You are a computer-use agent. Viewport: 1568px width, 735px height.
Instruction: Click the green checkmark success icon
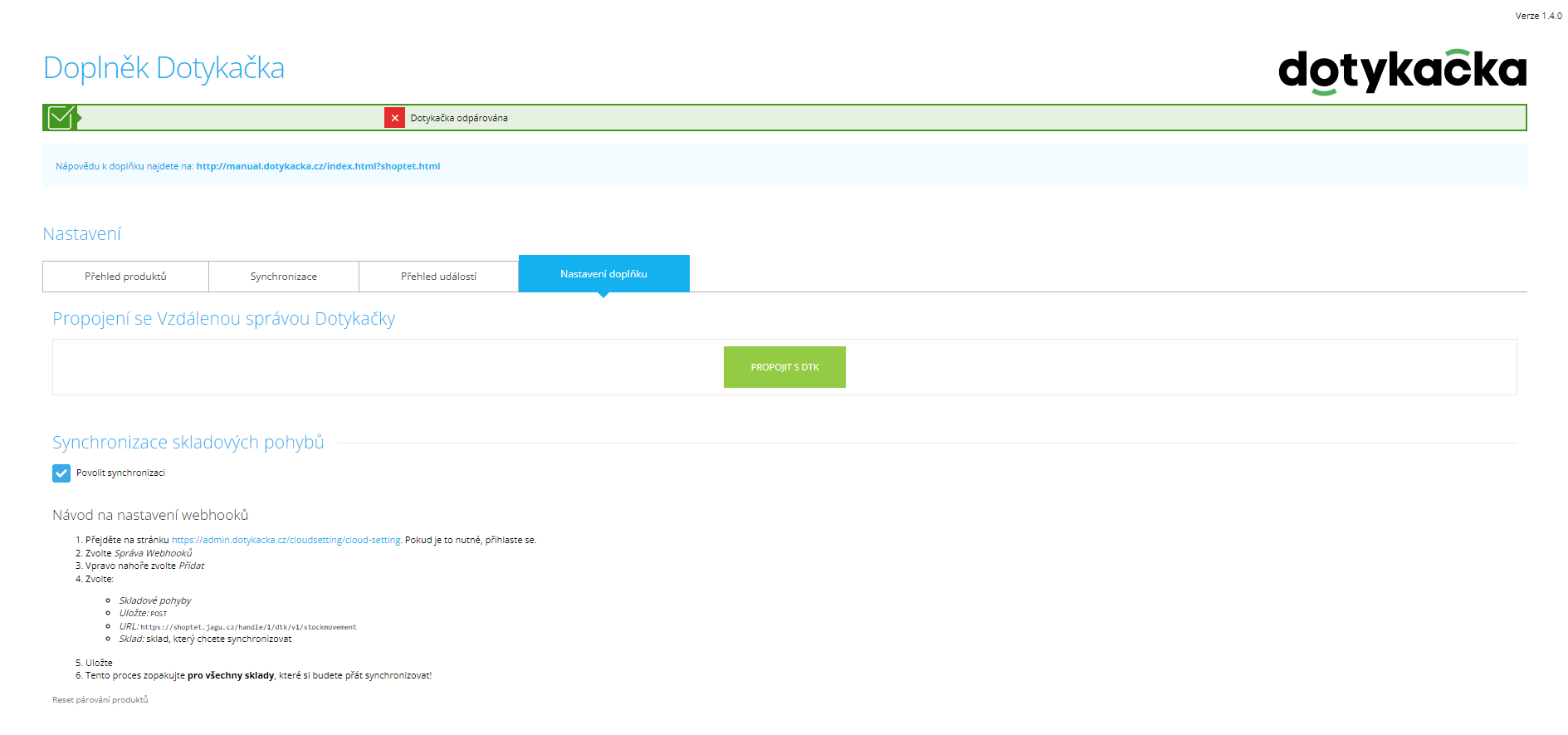point(61,118)
